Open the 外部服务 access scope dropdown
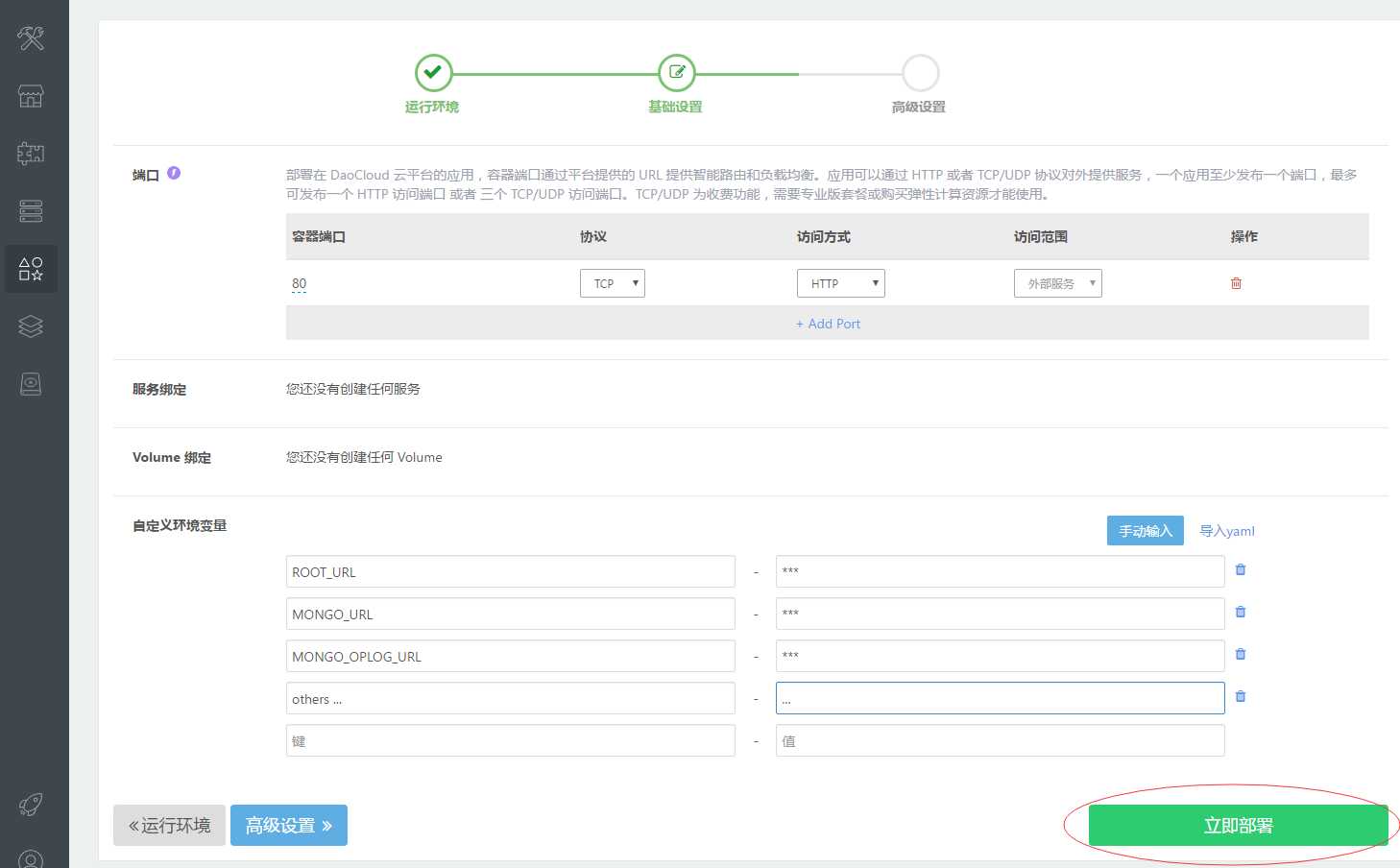The height and width of the screenshot is (868, 1400). (1058, 283)
